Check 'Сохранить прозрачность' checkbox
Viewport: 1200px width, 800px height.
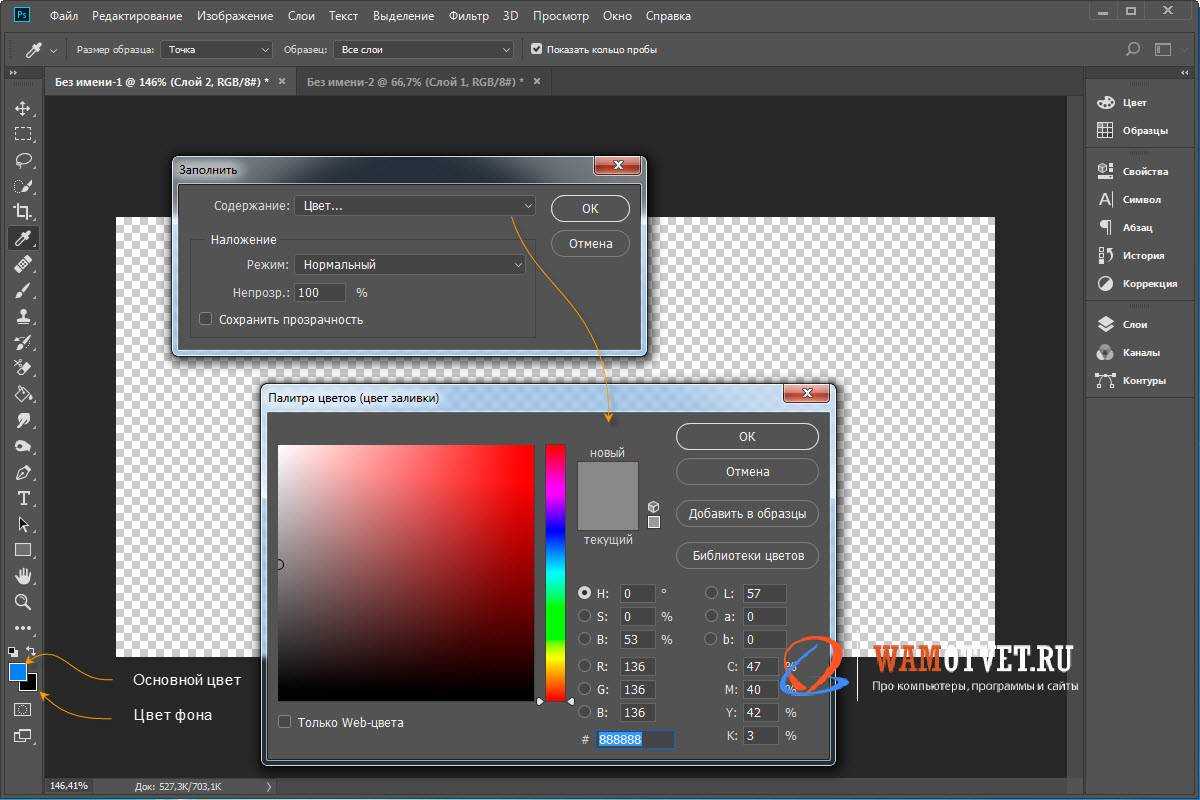coord(206,319)
